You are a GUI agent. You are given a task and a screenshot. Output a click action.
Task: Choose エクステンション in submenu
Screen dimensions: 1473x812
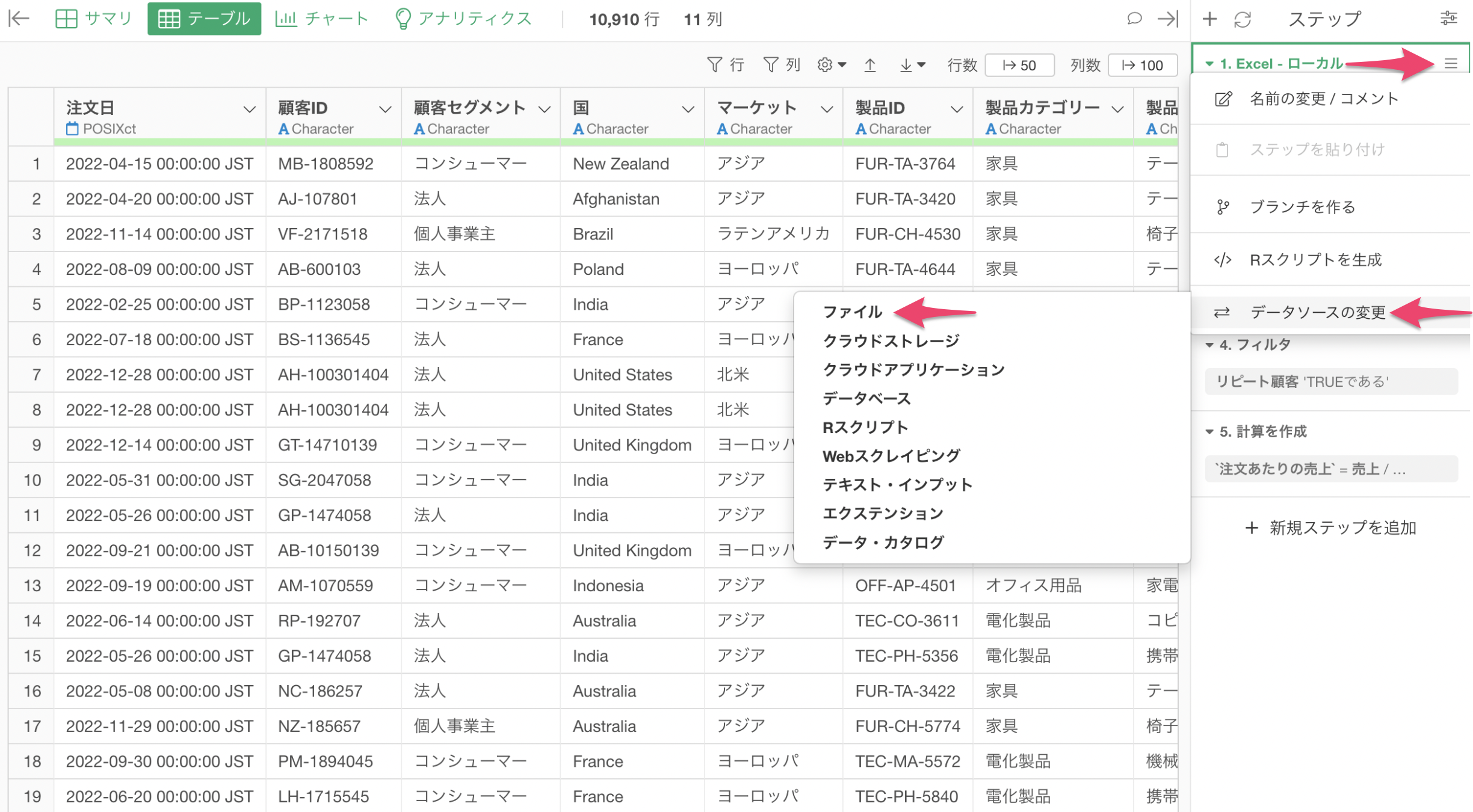pos(883,514)
